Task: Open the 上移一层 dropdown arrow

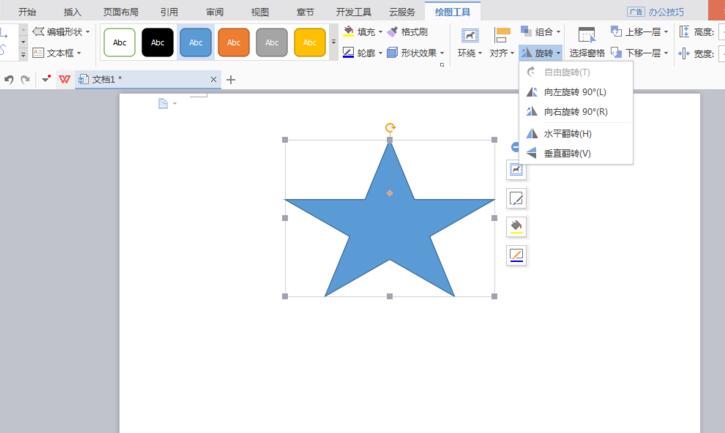Action: click(666, 32)
